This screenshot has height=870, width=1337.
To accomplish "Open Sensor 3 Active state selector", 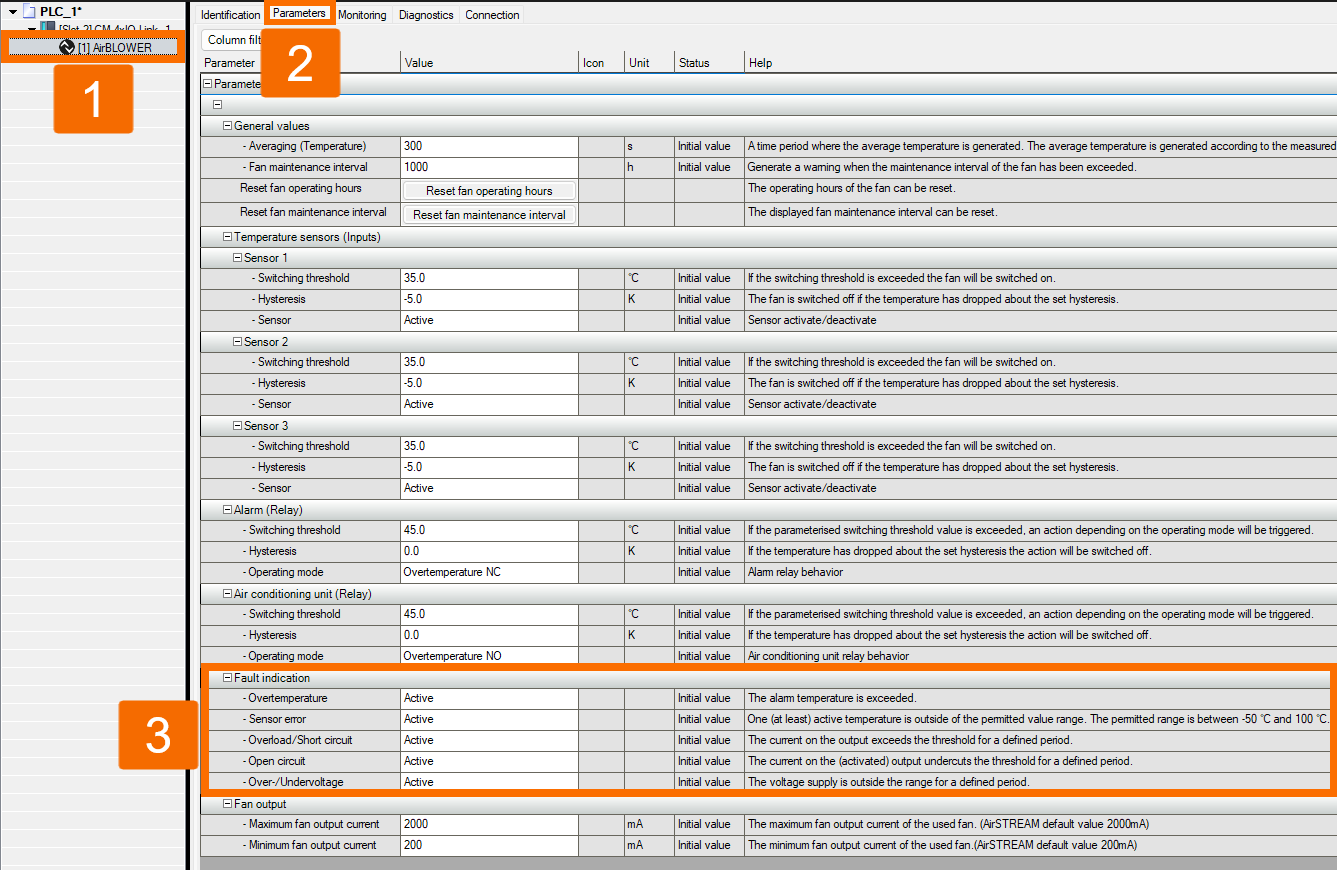I will 489,488.
